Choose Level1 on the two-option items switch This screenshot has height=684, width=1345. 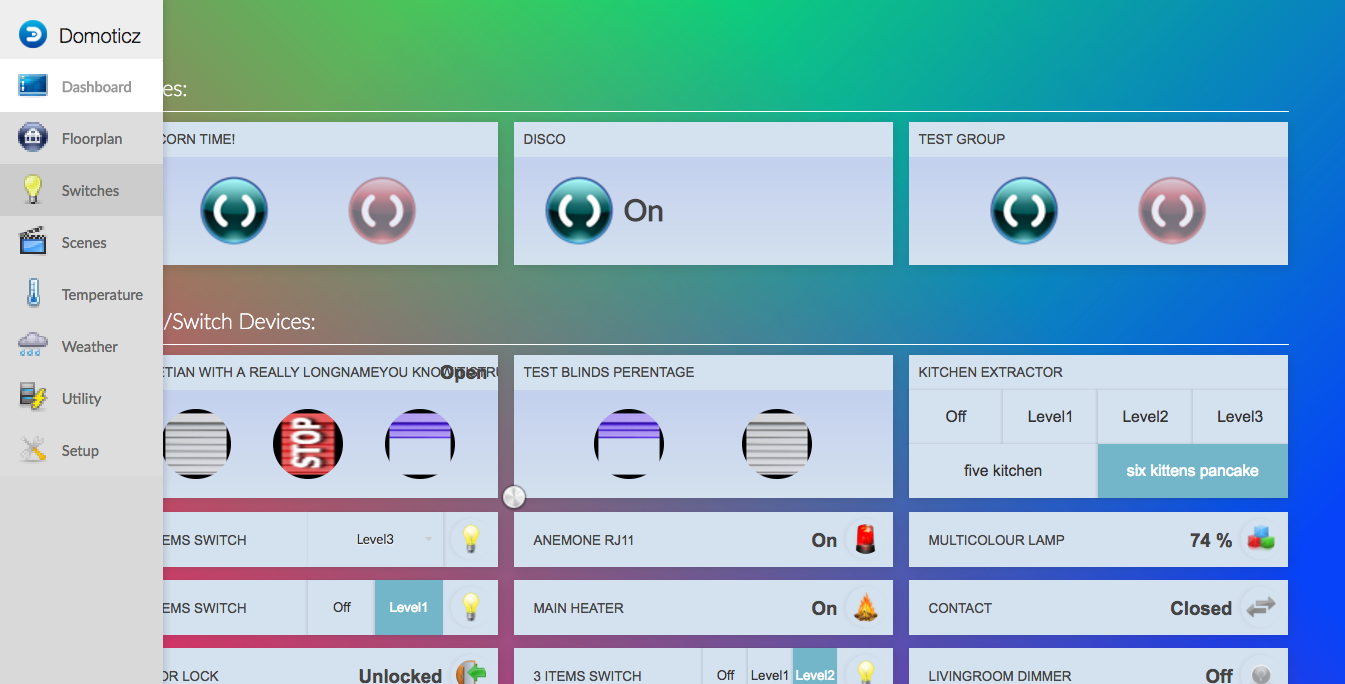[x=409, y=608]
